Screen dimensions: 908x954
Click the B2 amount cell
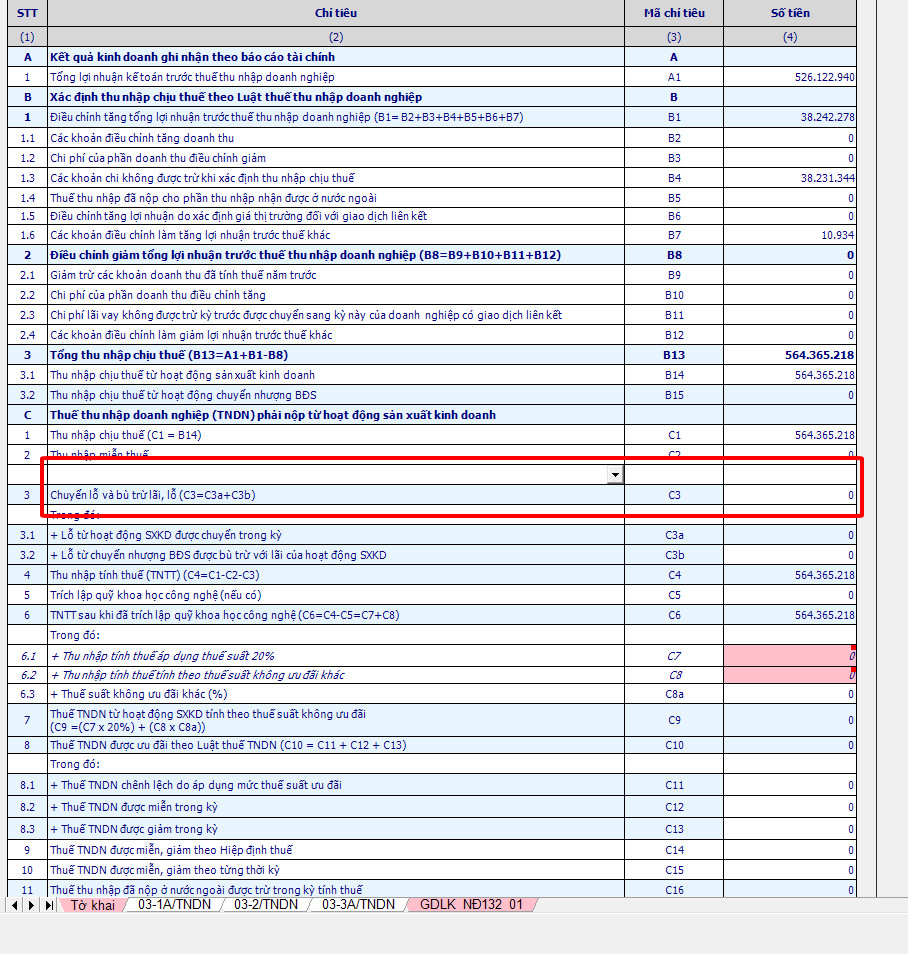tap(789, 138)
